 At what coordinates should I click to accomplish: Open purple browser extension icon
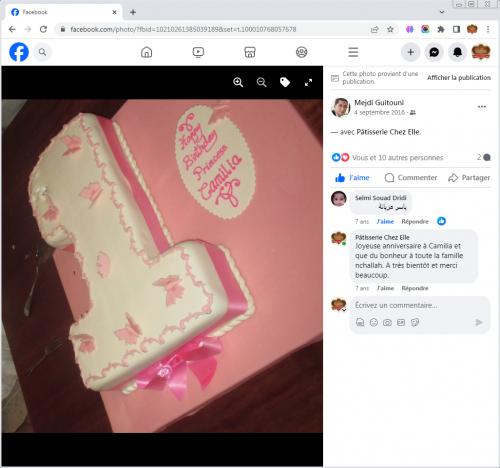coord(410,29)
